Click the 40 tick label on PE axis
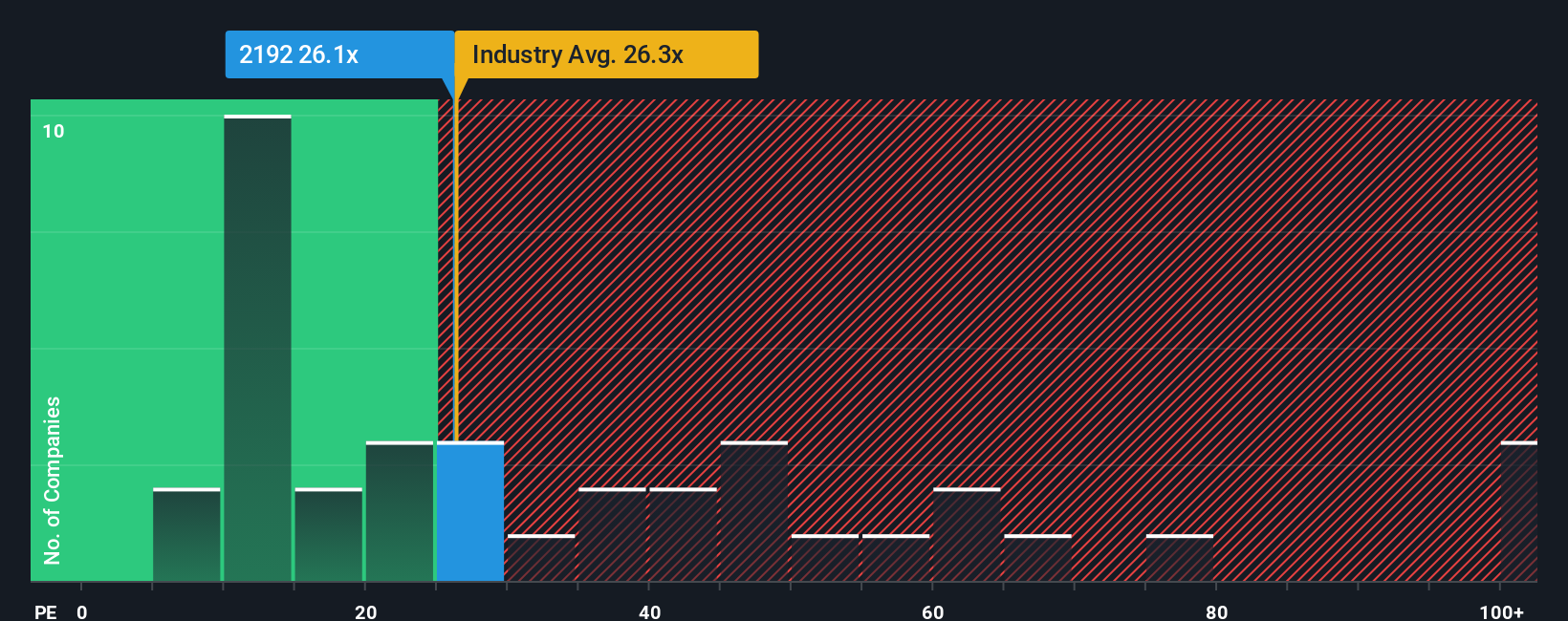This screenshot has height=621, width=1568. click(x=649, y=611)
